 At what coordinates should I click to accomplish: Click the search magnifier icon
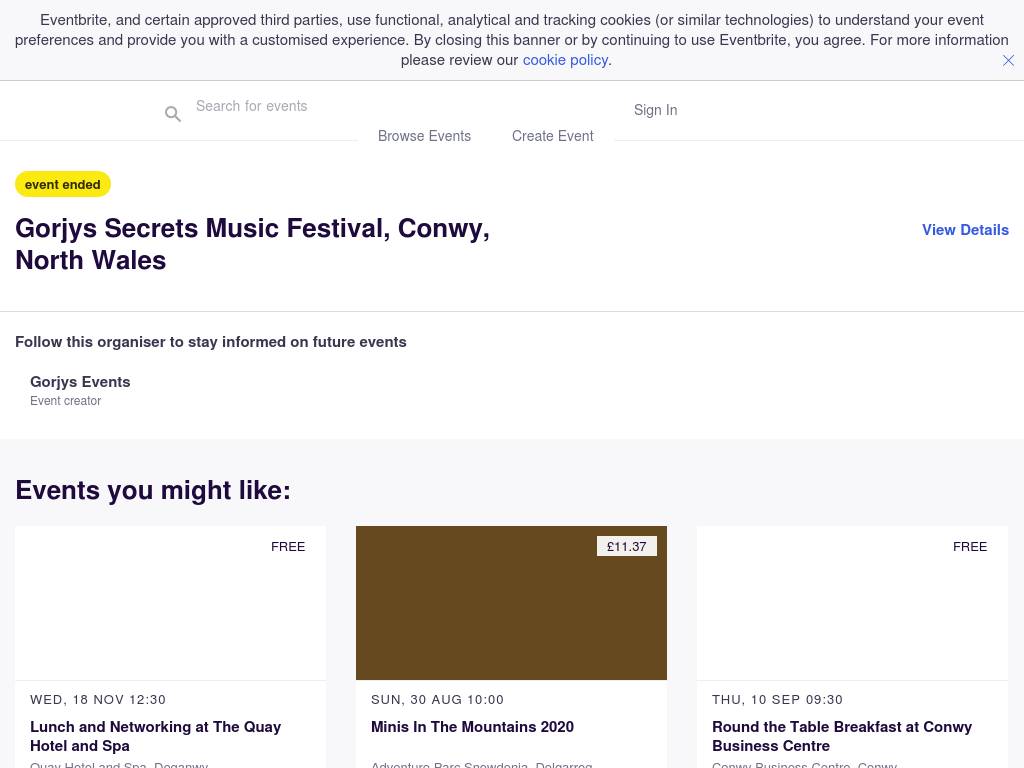pos(173,114)
